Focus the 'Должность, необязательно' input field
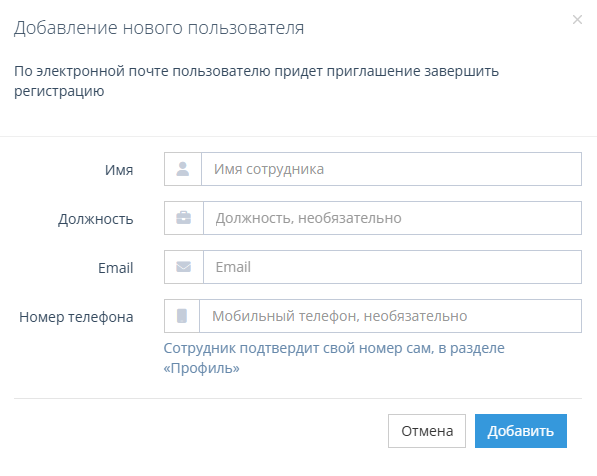This screenshot has width=597, height=476. point(392,218)
